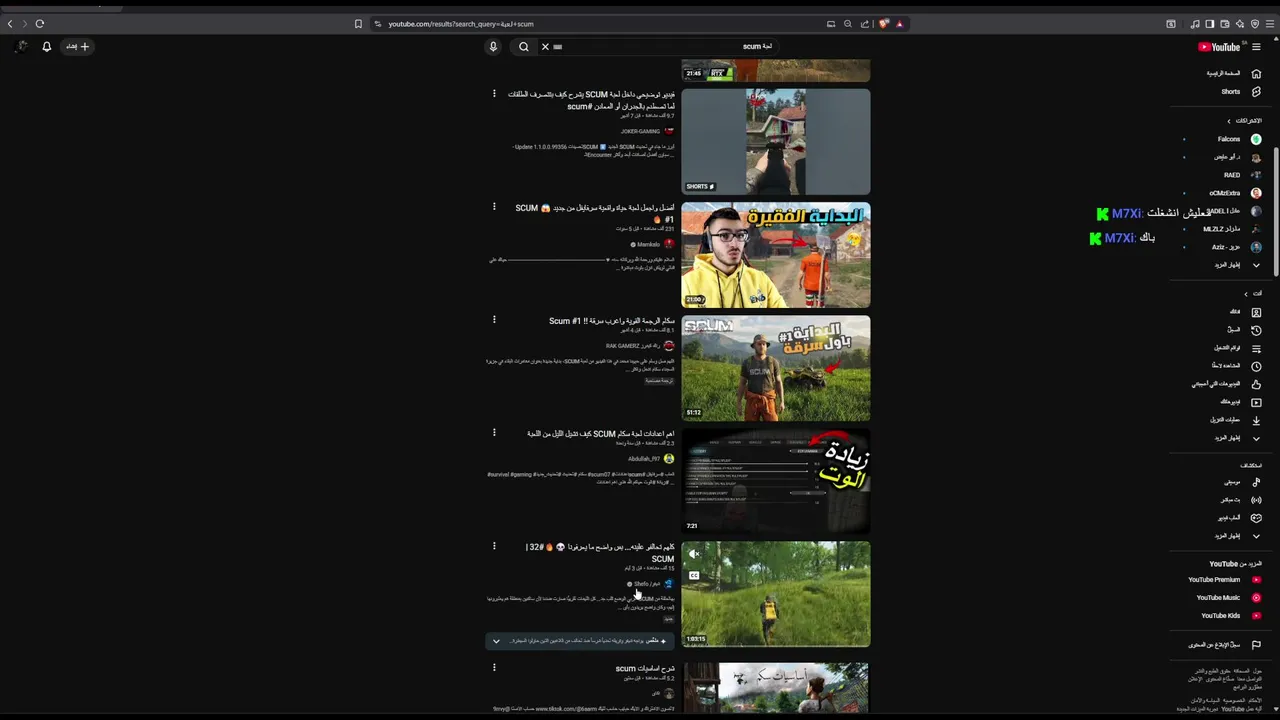Open options for the #32 SCUM video

click(x=494, y=546)
